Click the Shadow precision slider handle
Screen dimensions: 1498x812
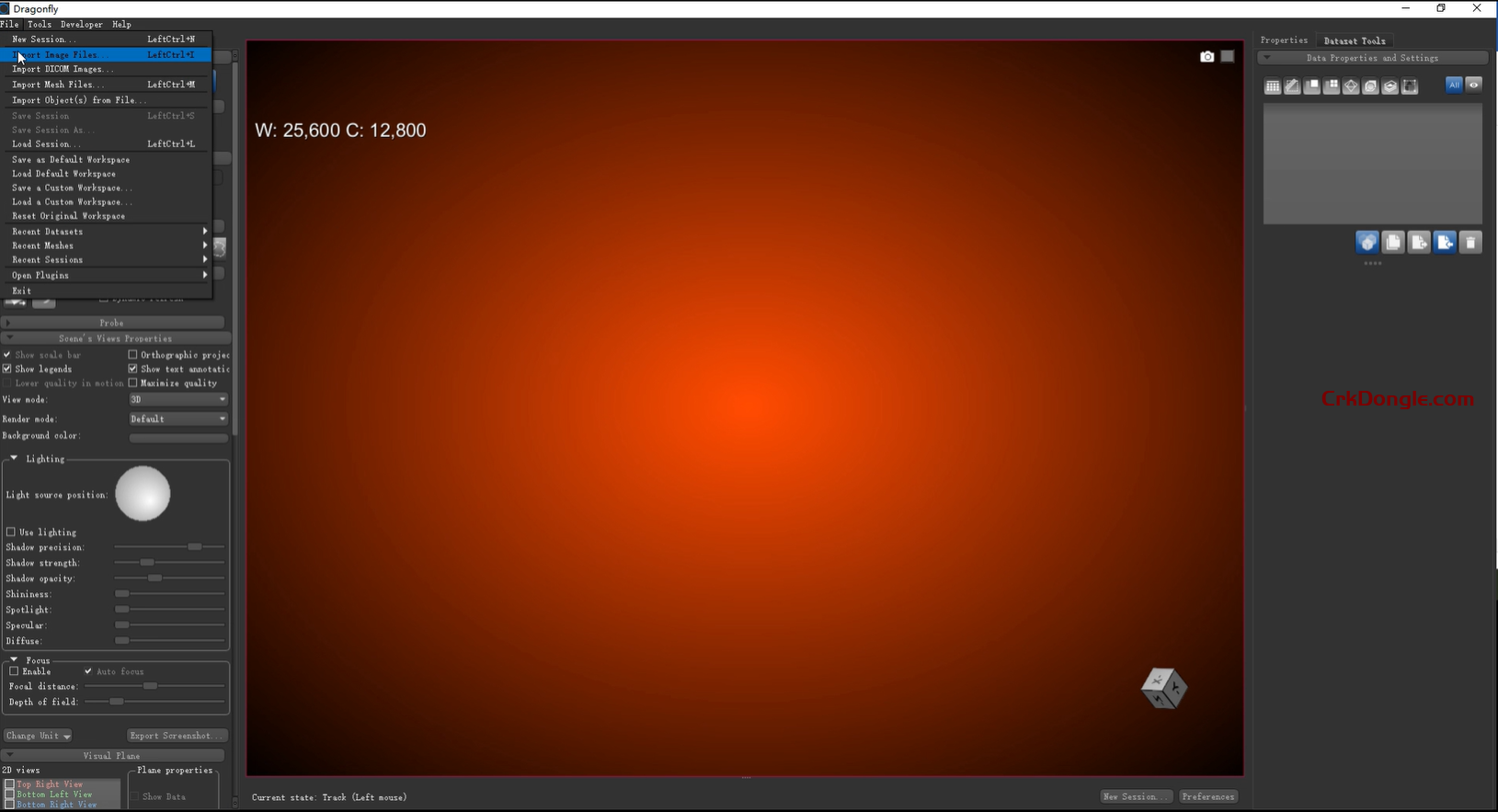tap(195, 547)
